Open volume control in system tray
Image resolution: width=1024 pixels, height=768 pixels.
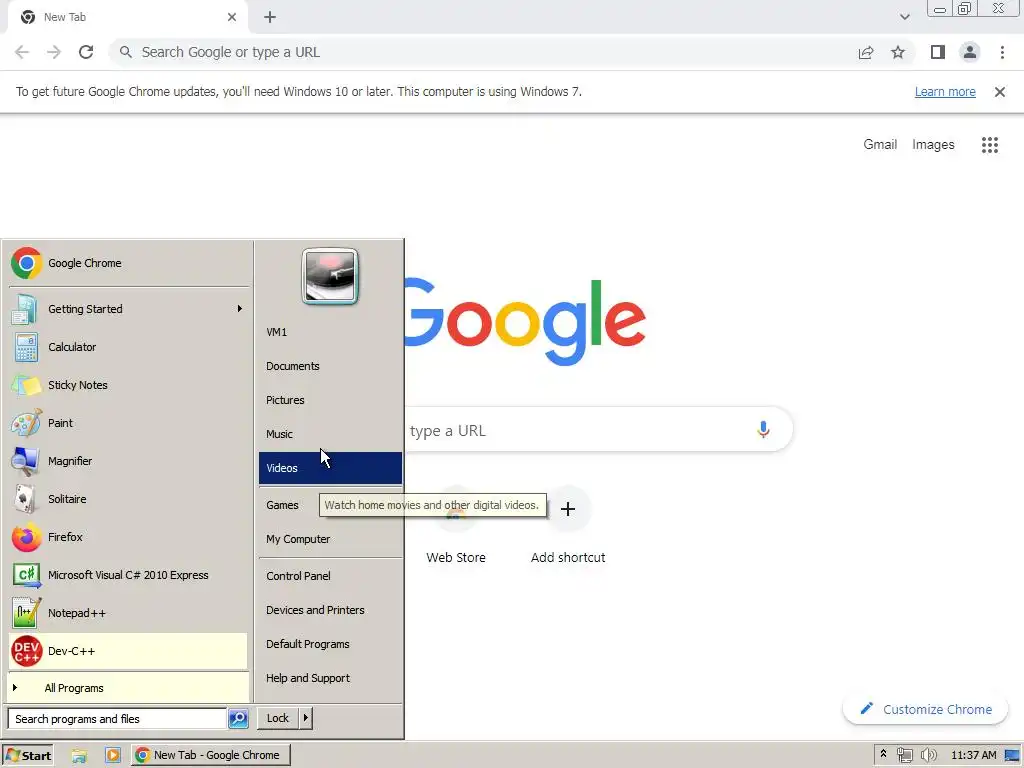(x=928, y=755)
